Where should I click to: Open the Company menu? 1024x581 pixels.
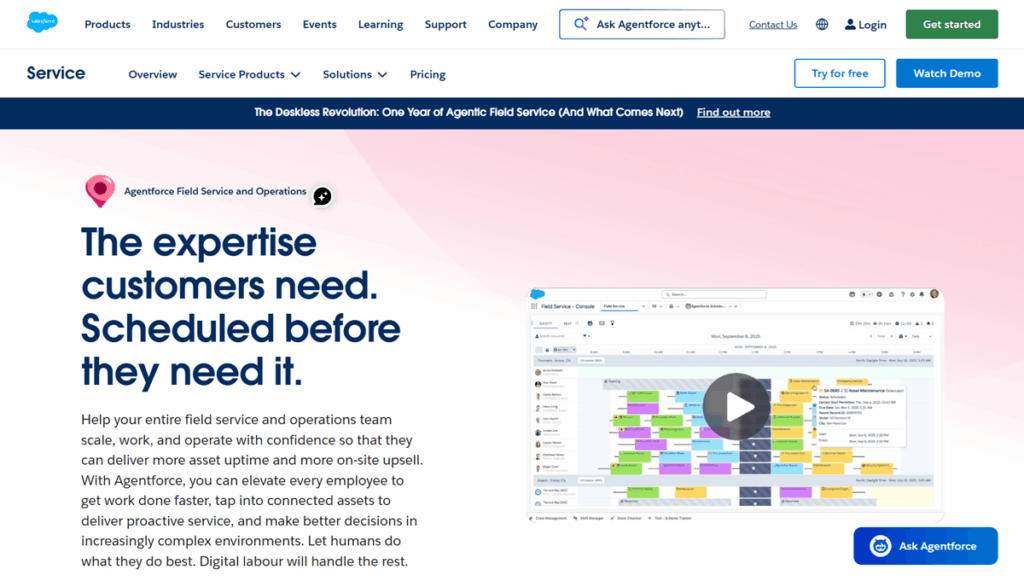point(513,24)
